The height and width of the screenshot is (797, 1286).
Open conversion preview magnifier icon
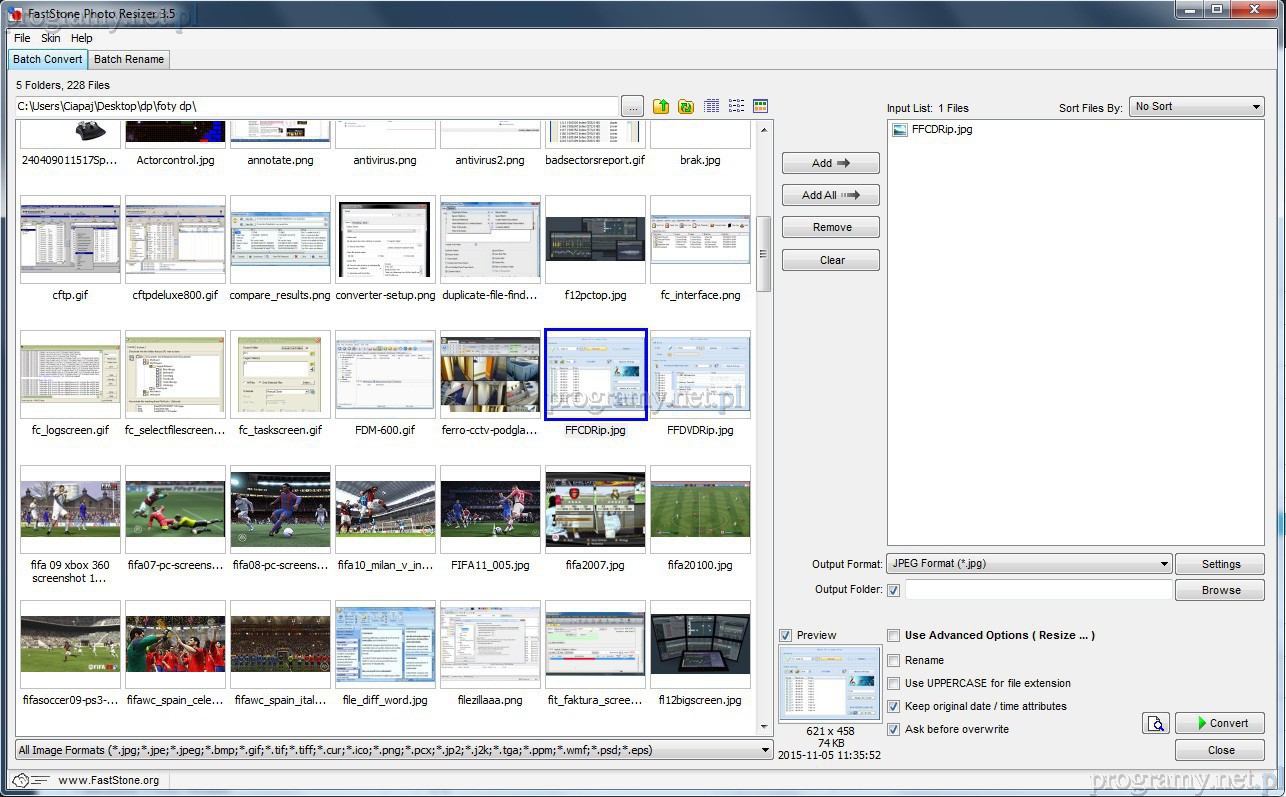pos(1155,723)
